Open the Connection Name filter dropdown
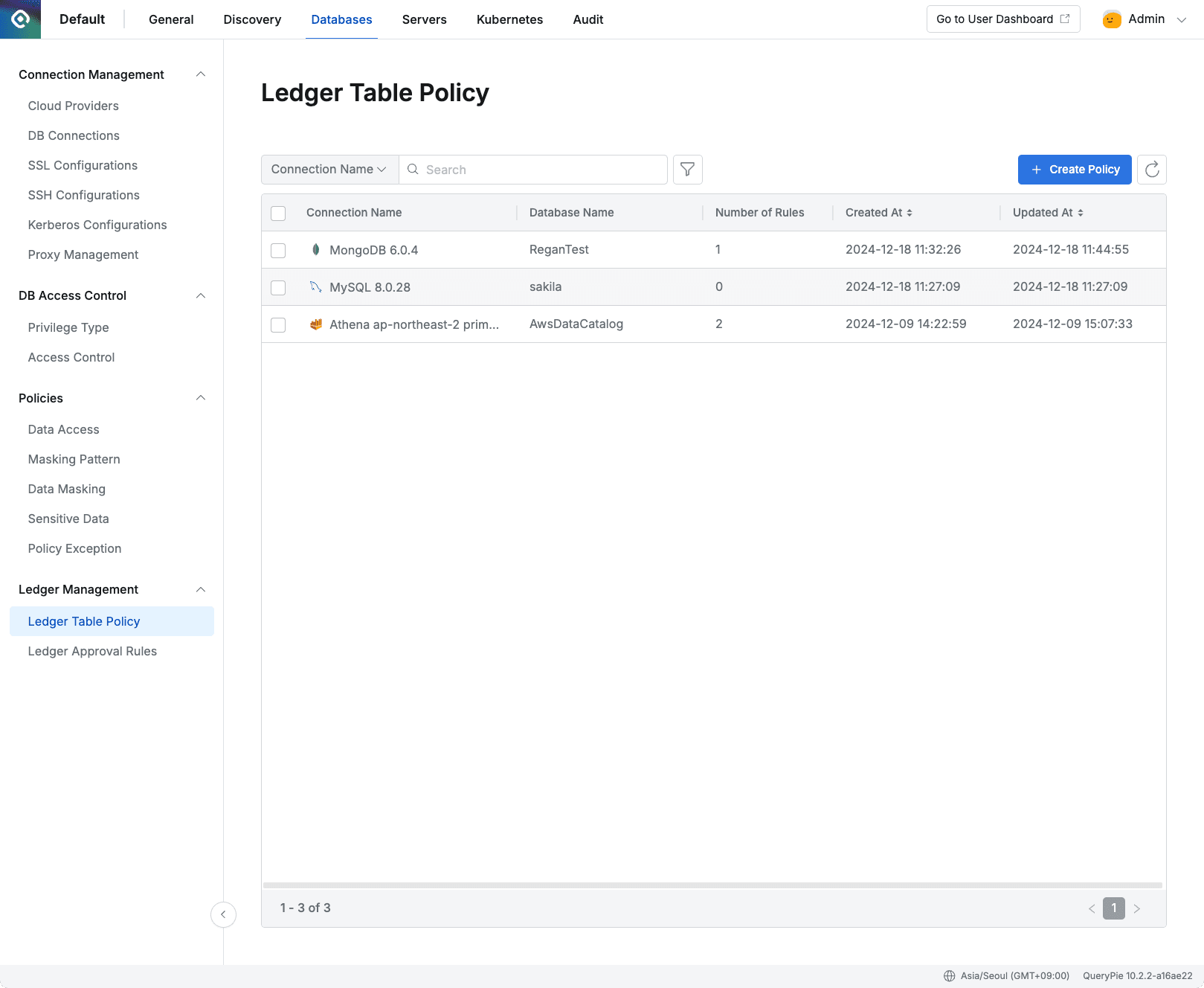The width and height of the screenshot is (1204, 988). pos(329,170)
